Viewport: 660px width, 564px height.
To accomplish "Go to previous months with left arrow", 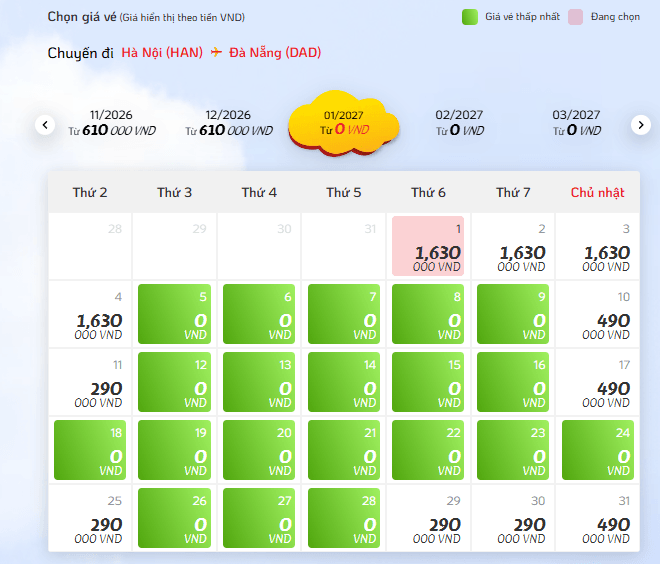I will pos(45,125).
